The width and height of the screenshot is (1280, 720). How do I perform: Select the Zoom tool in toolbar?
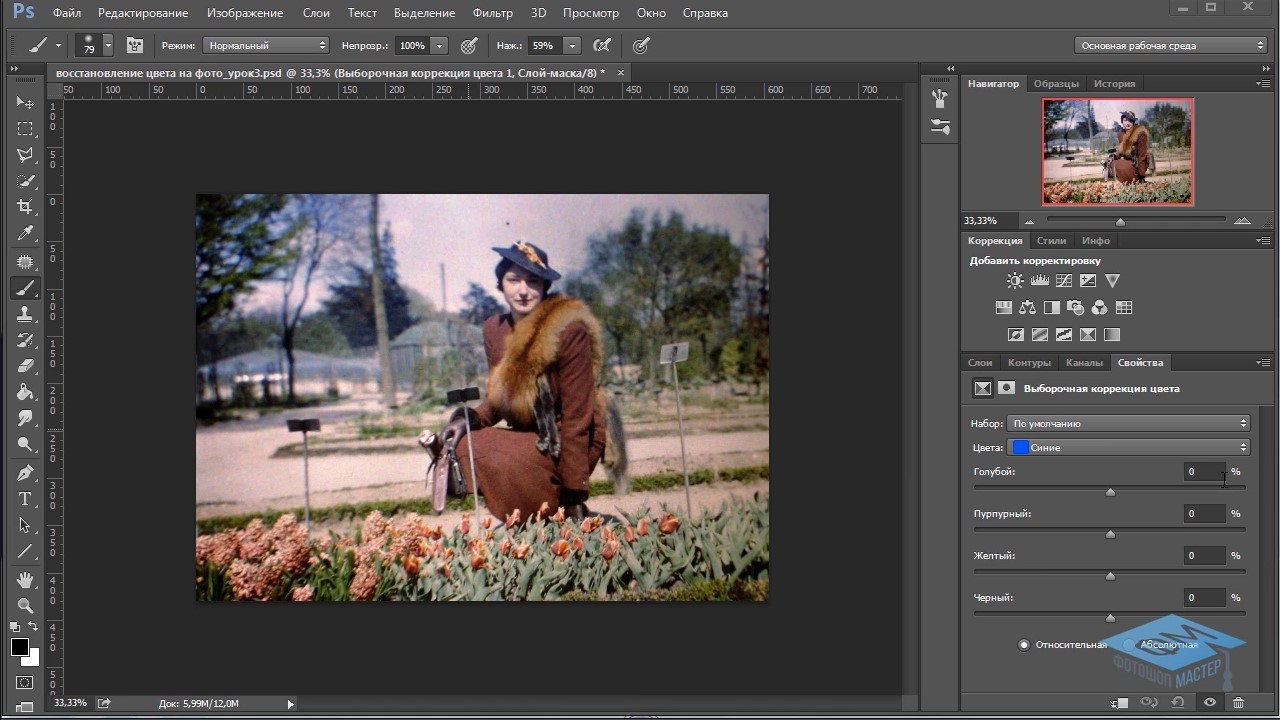coord(25,606)
